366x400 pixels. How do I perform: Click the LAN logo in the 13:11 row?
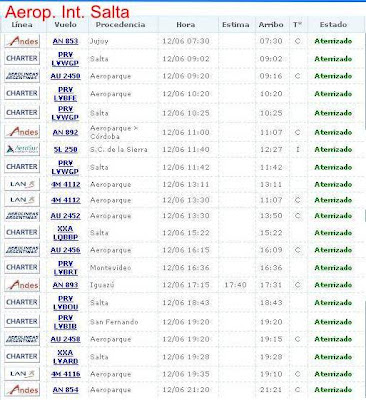(x=22, y=184)
